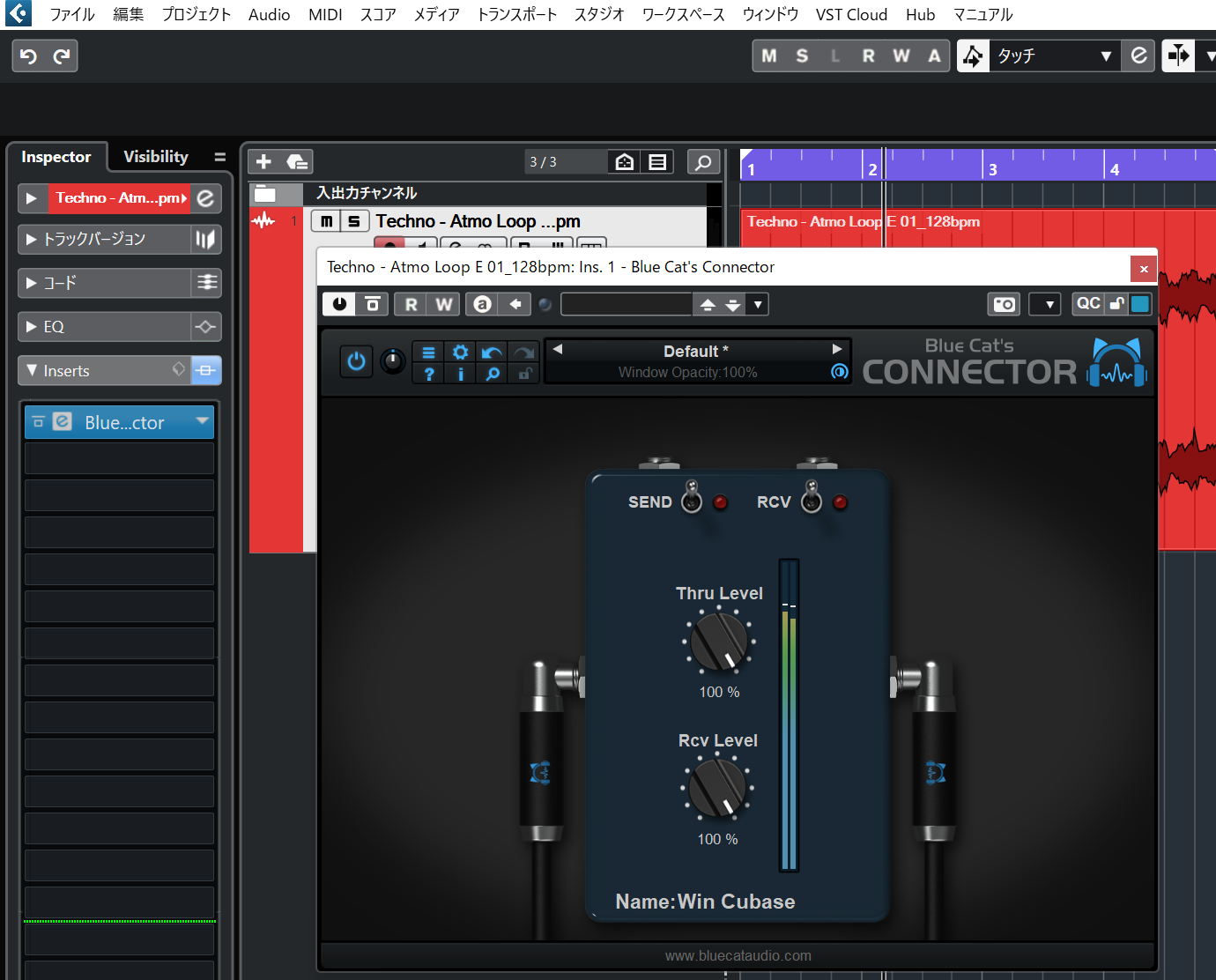Open the www.bluecataudio.com link

pyautogui.click(x=738, y=955)
